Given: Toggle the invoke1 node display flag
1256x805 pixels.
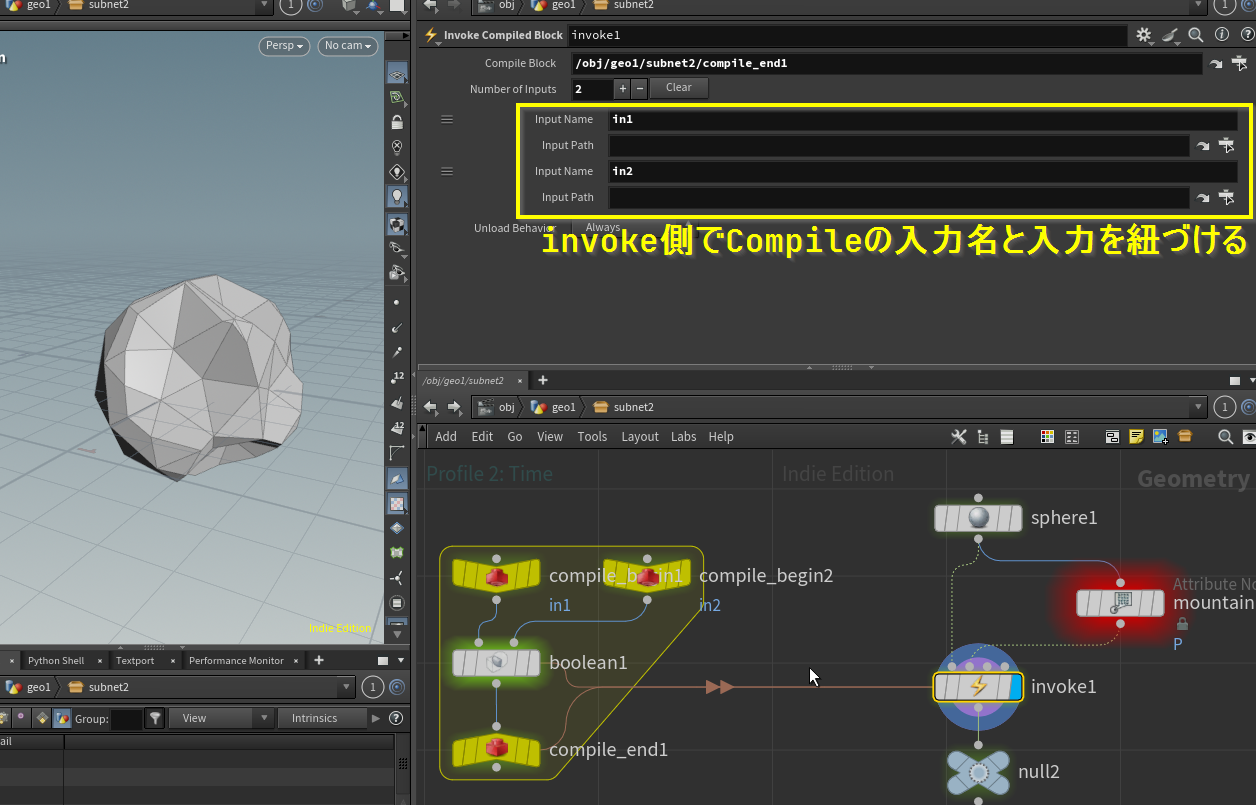Looking at the screenshot, I should [1014, 687].
